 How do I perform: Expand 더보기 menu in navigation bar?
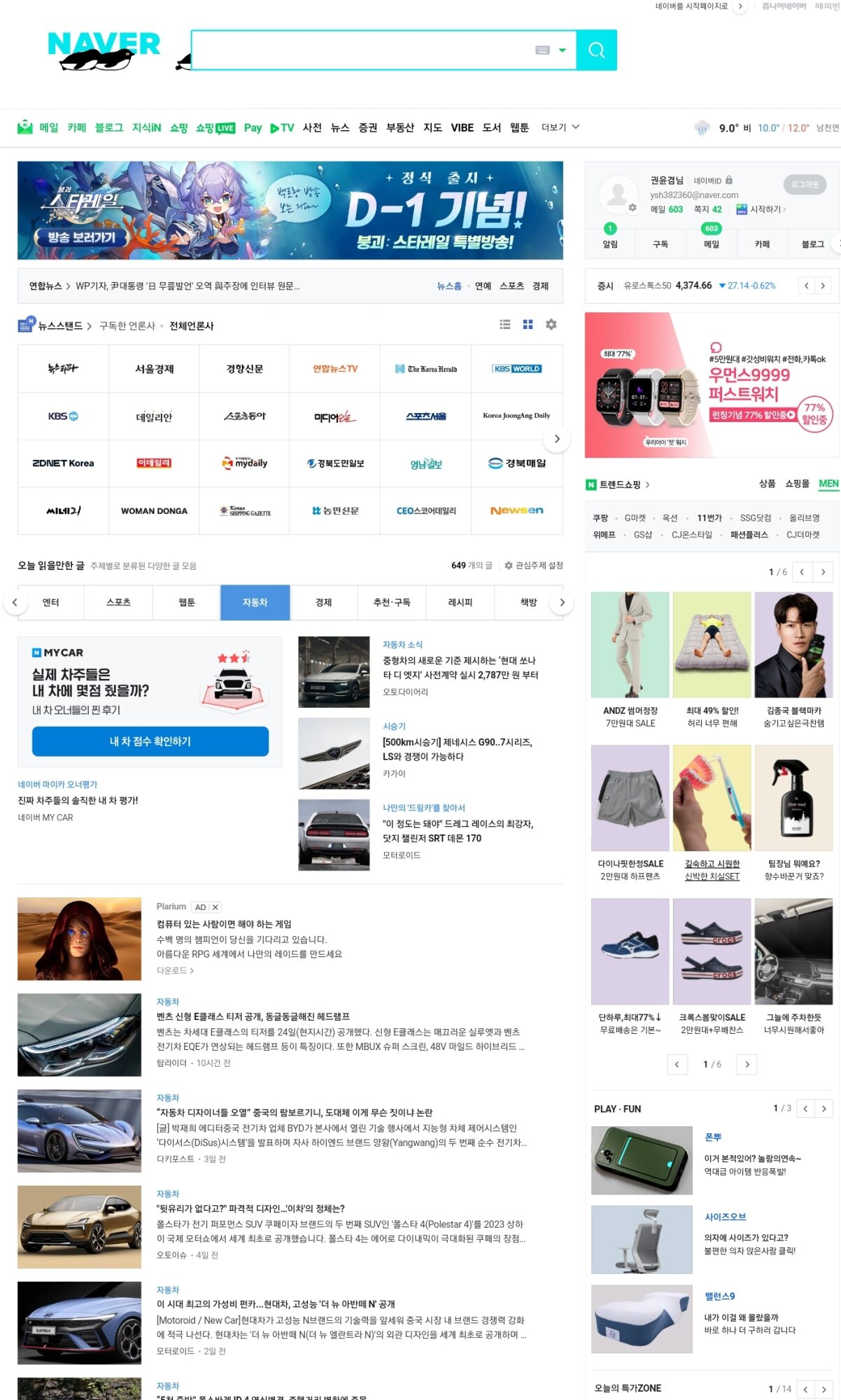point(560,127)
